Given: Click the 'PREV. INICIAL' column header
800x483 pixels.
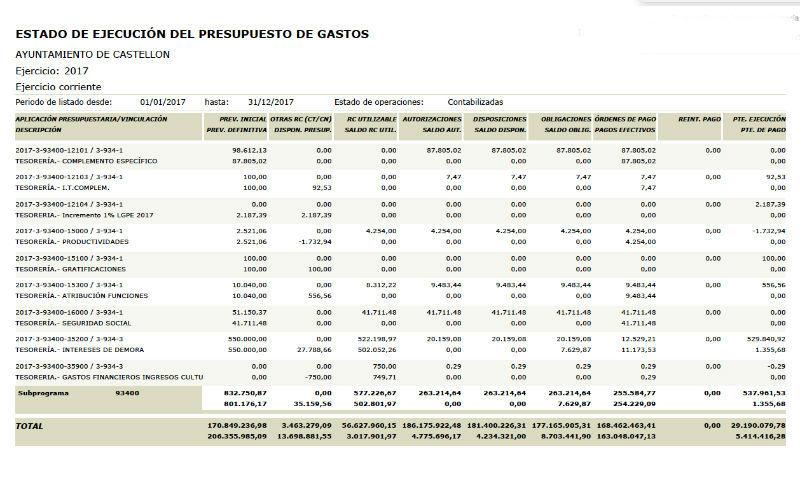Looking at the screenshot, I should coord(237,119).
